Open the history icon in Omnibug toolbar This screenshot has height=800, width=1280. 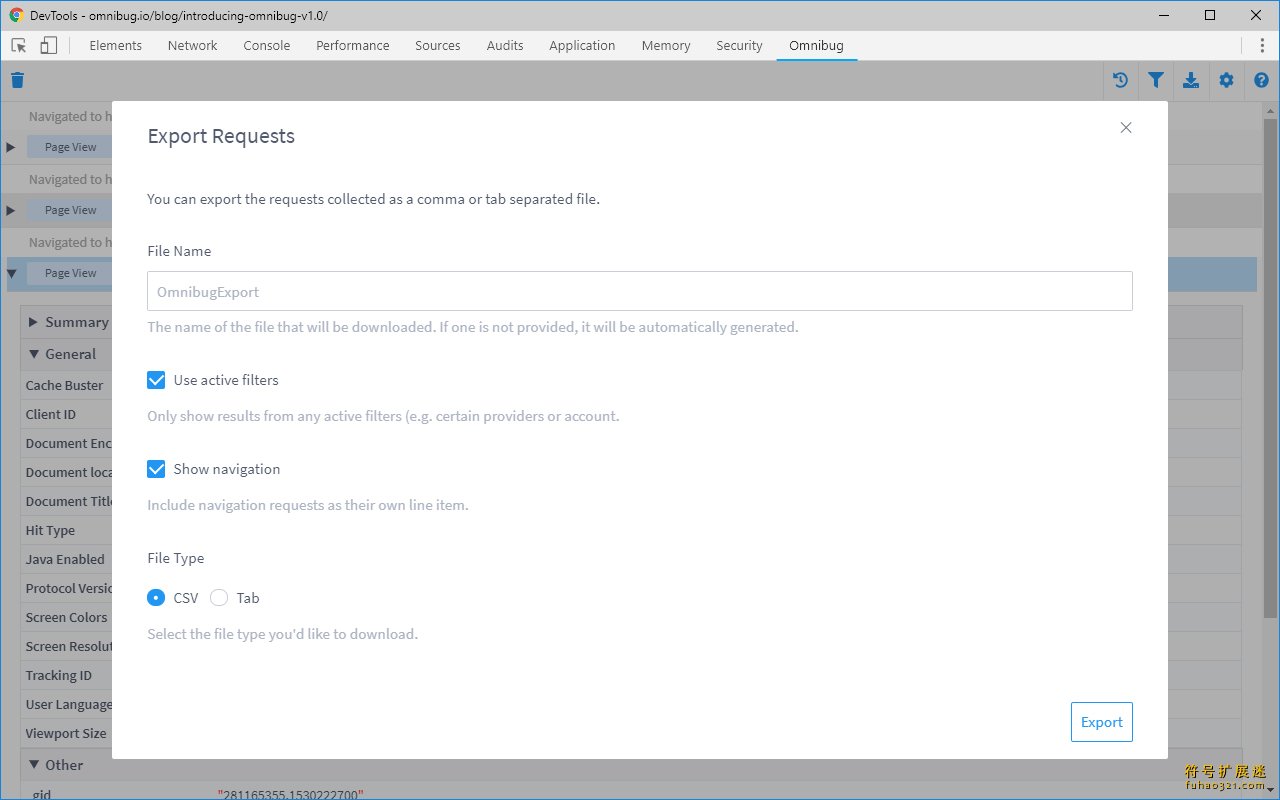tap(1120, 81)
